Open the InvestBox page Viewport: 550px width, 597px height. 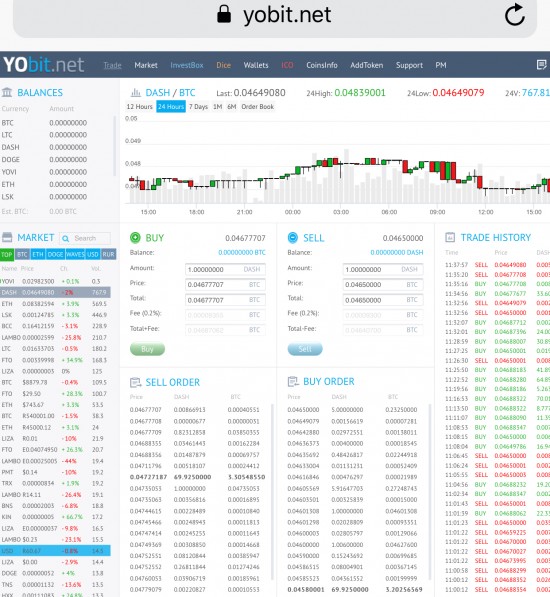(x=187, y=65)
